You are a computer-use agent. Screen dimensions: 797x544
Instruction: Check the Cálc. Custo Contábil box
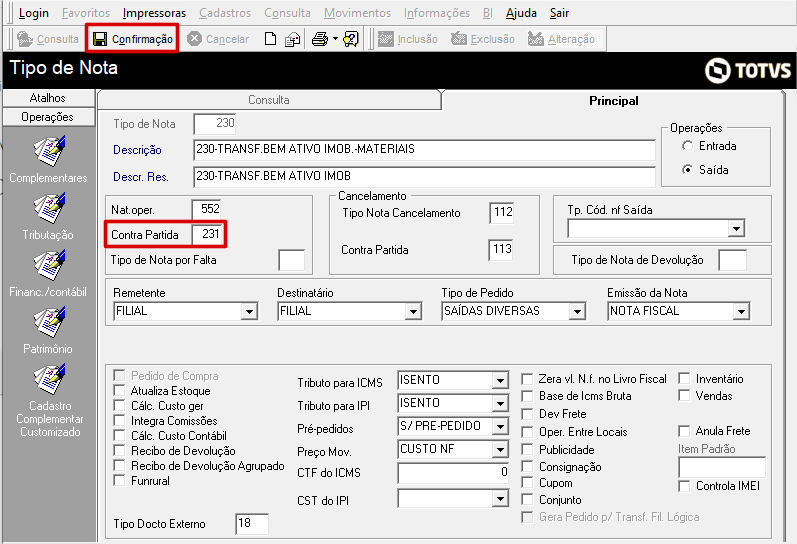tap(119, 436)
